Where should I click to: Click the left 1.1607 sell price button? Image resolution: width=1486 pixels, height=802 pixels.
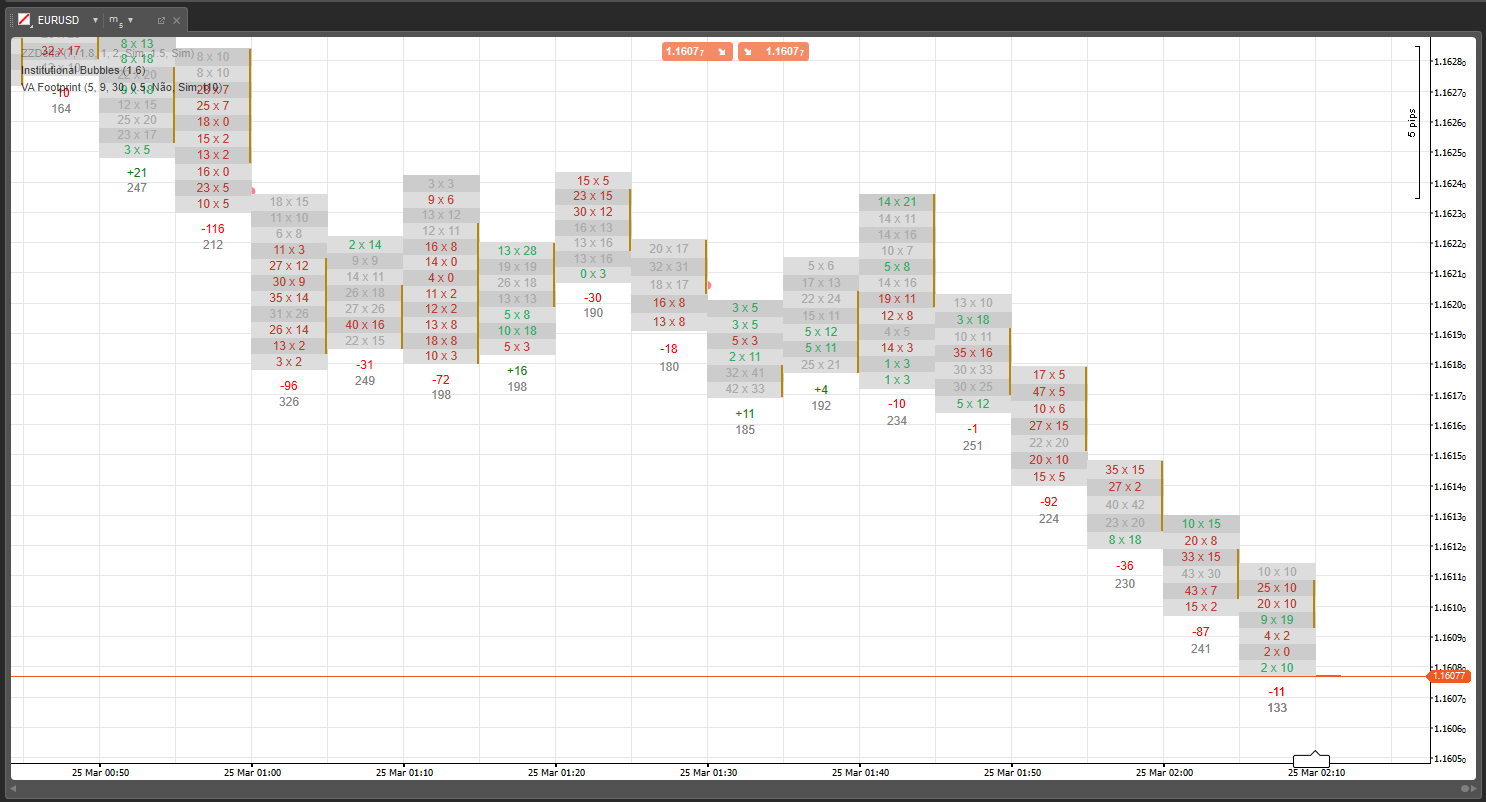tap(697, 51)
